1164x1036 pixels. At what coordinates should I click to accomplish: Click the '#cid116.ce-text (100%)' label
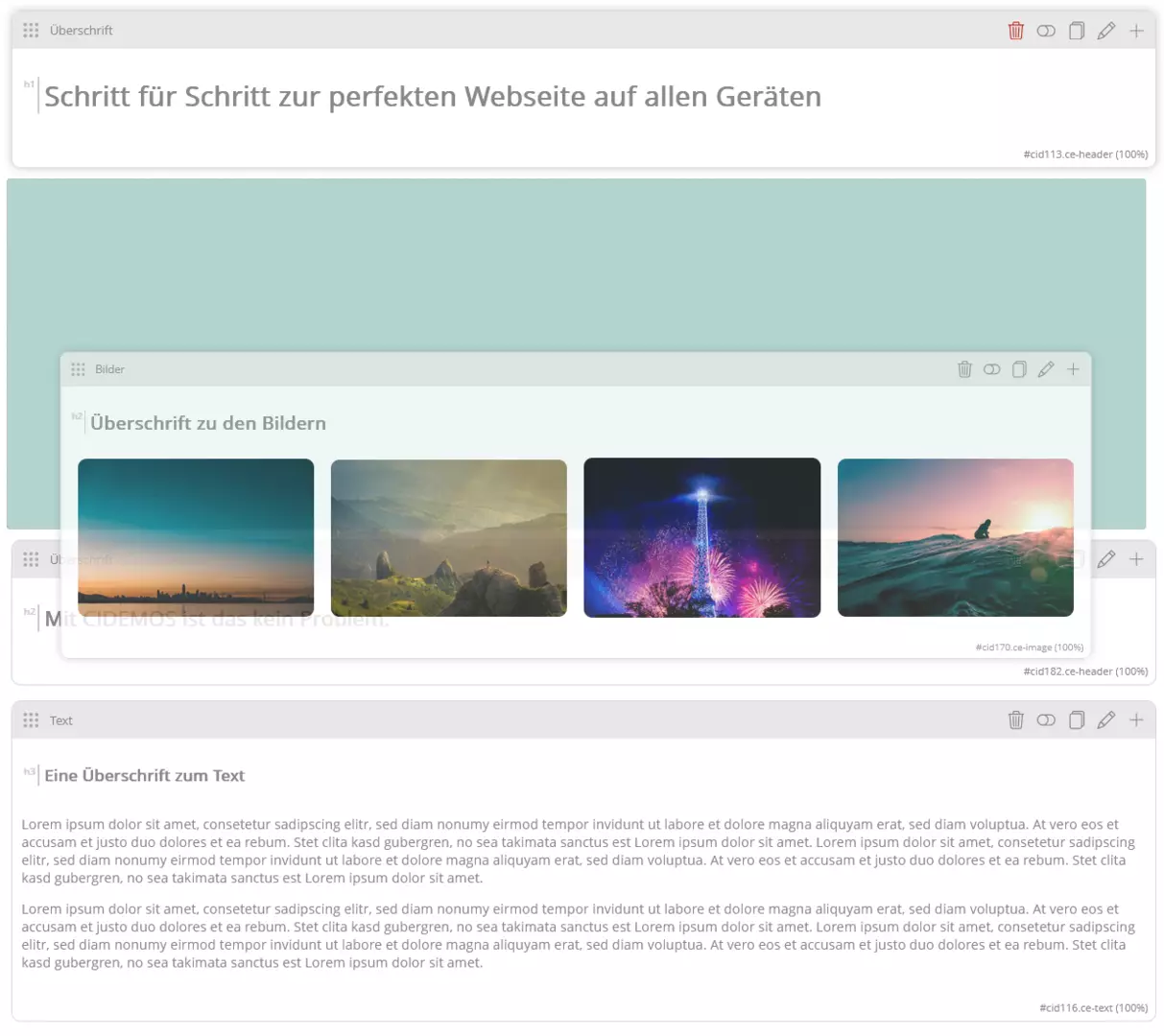pos(1094,1008)
